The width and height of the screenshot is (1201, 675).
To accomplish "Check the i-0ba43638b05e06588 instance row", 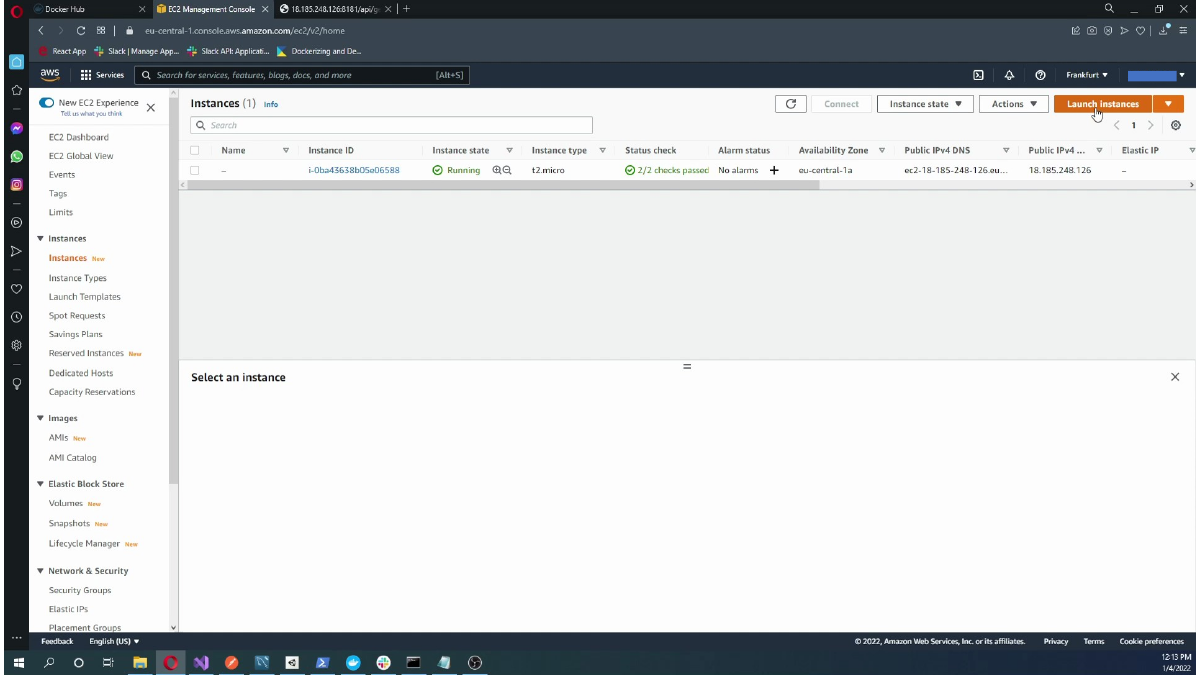I will point(195,170).
